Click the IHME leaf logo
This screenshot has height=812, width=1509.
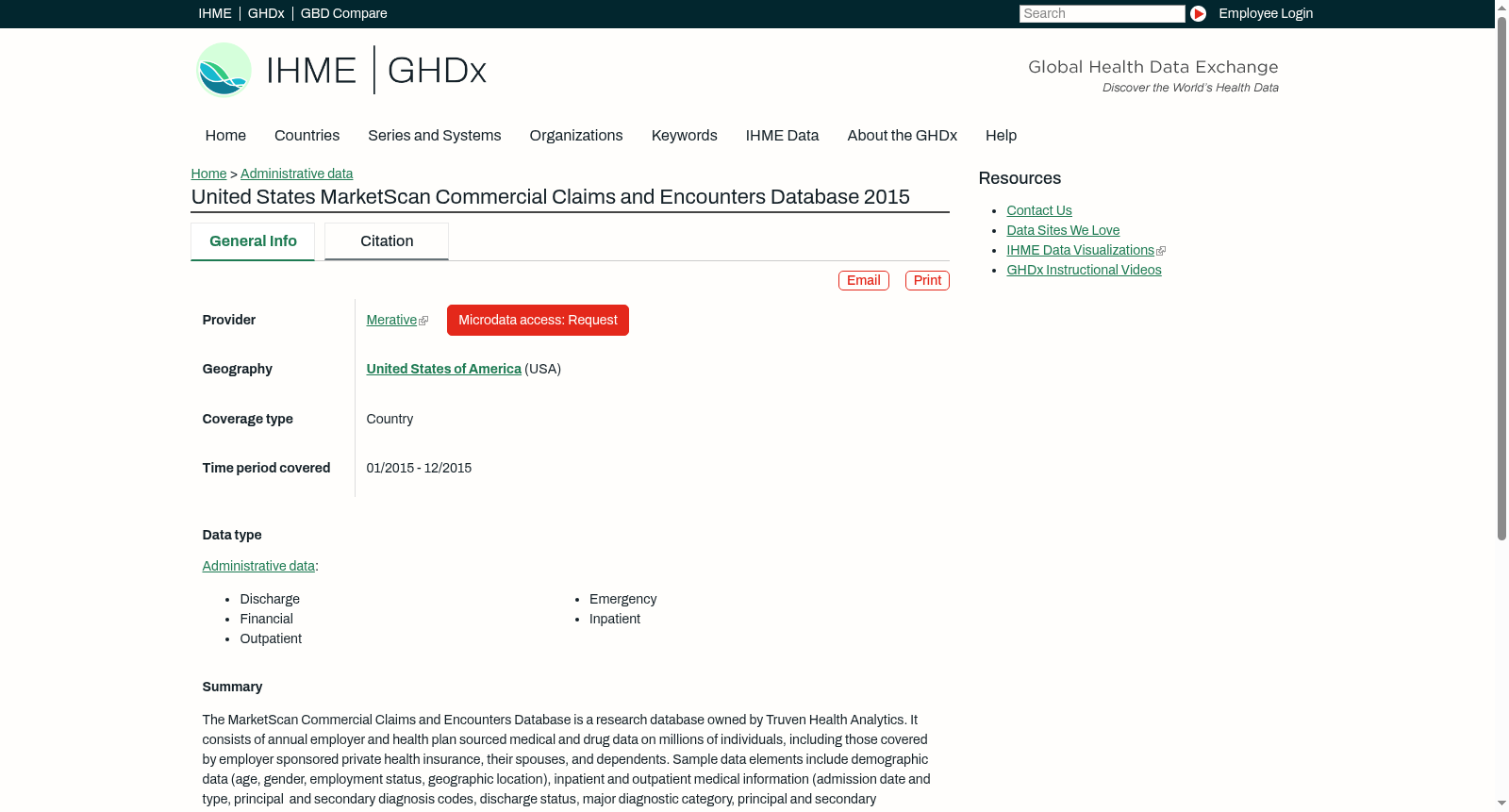[224, 70]
